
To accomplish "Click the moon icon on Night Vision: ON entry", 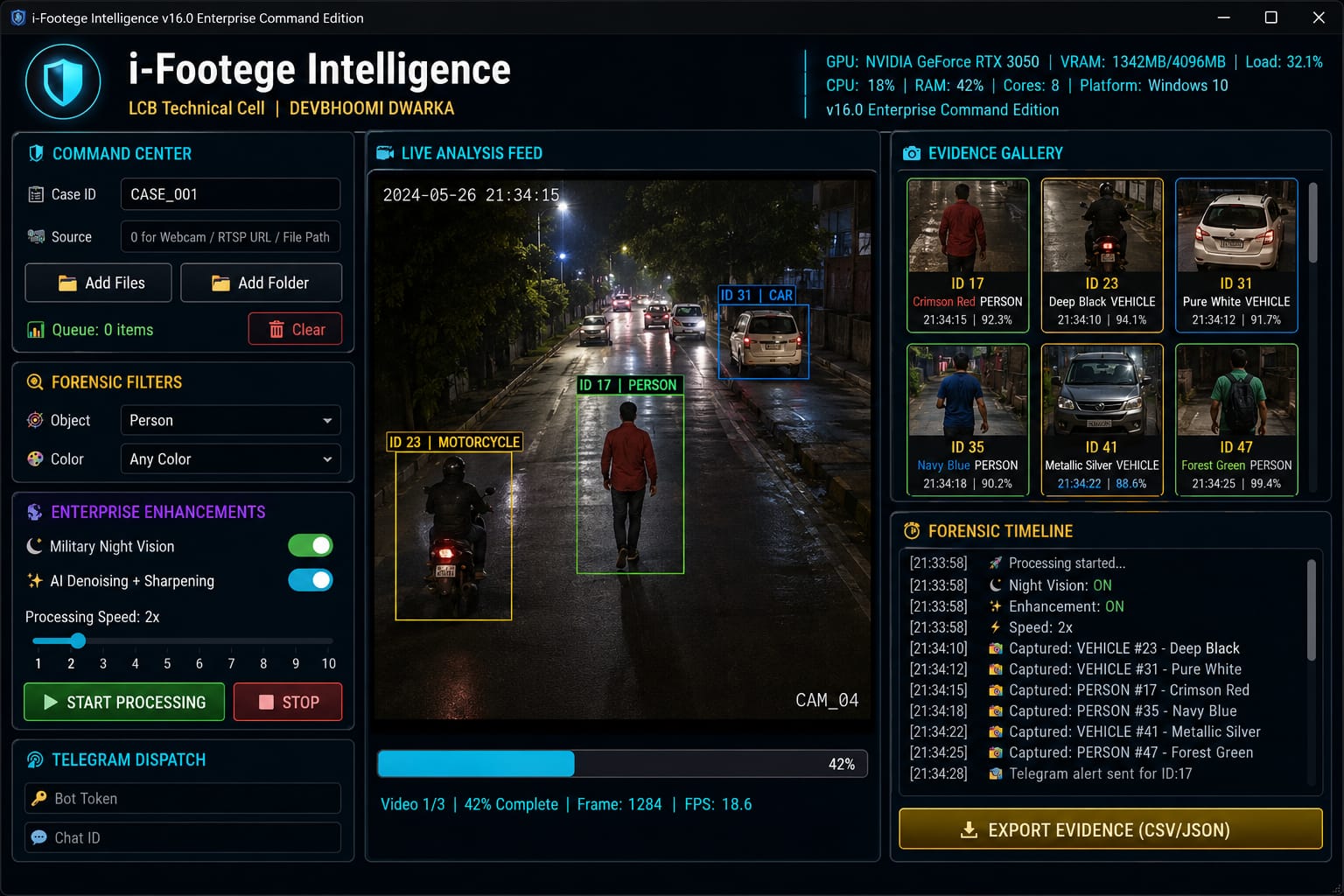I will click(995, 585).
